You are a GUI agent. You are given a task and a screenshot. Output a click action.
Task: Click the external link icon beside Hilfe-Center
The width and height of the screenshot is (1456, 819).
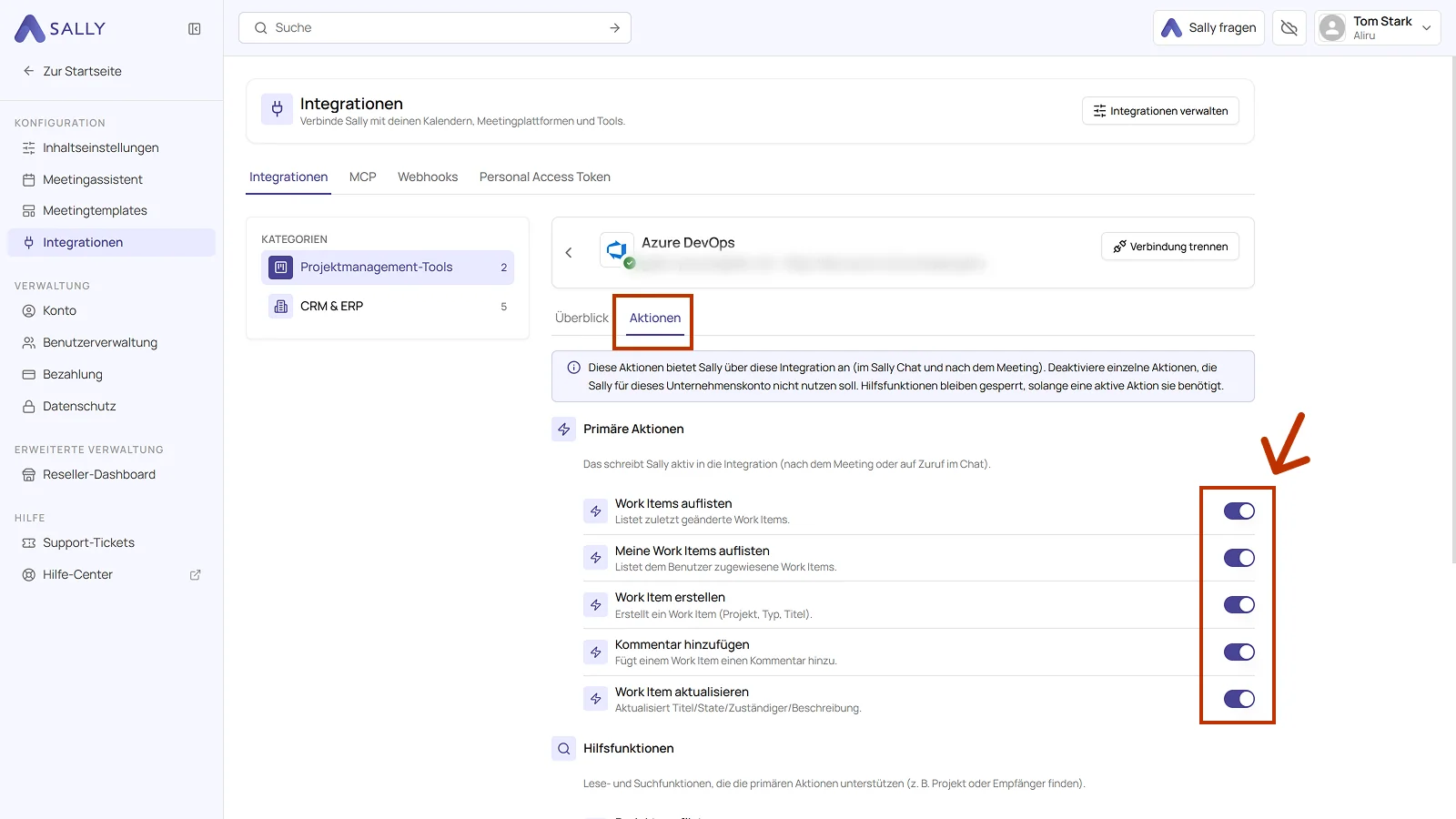[195, 574]
